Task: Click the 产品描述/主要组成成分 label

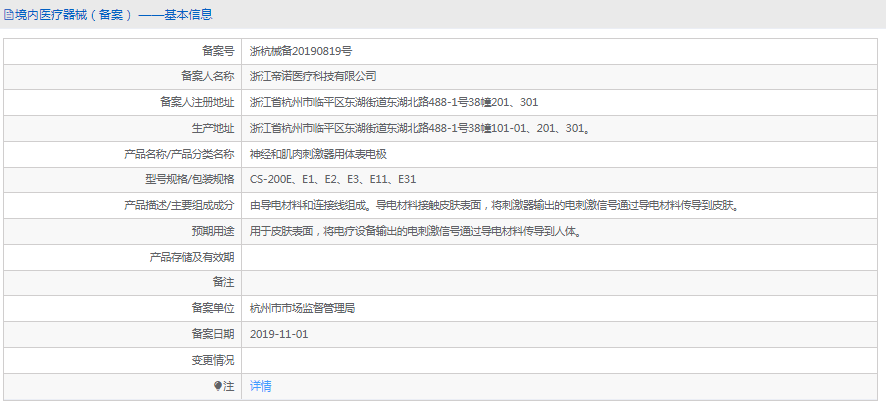Action: pos(179,206)
